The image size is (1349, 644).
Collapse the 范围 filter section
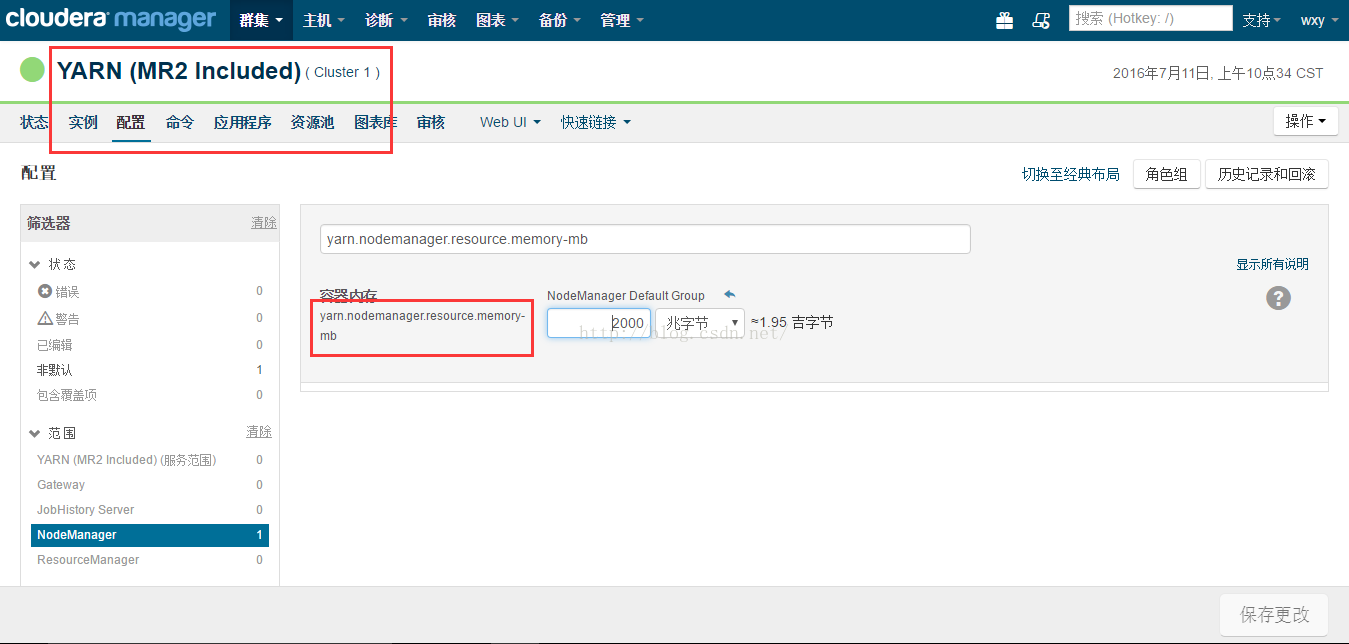tap(53, 433)
